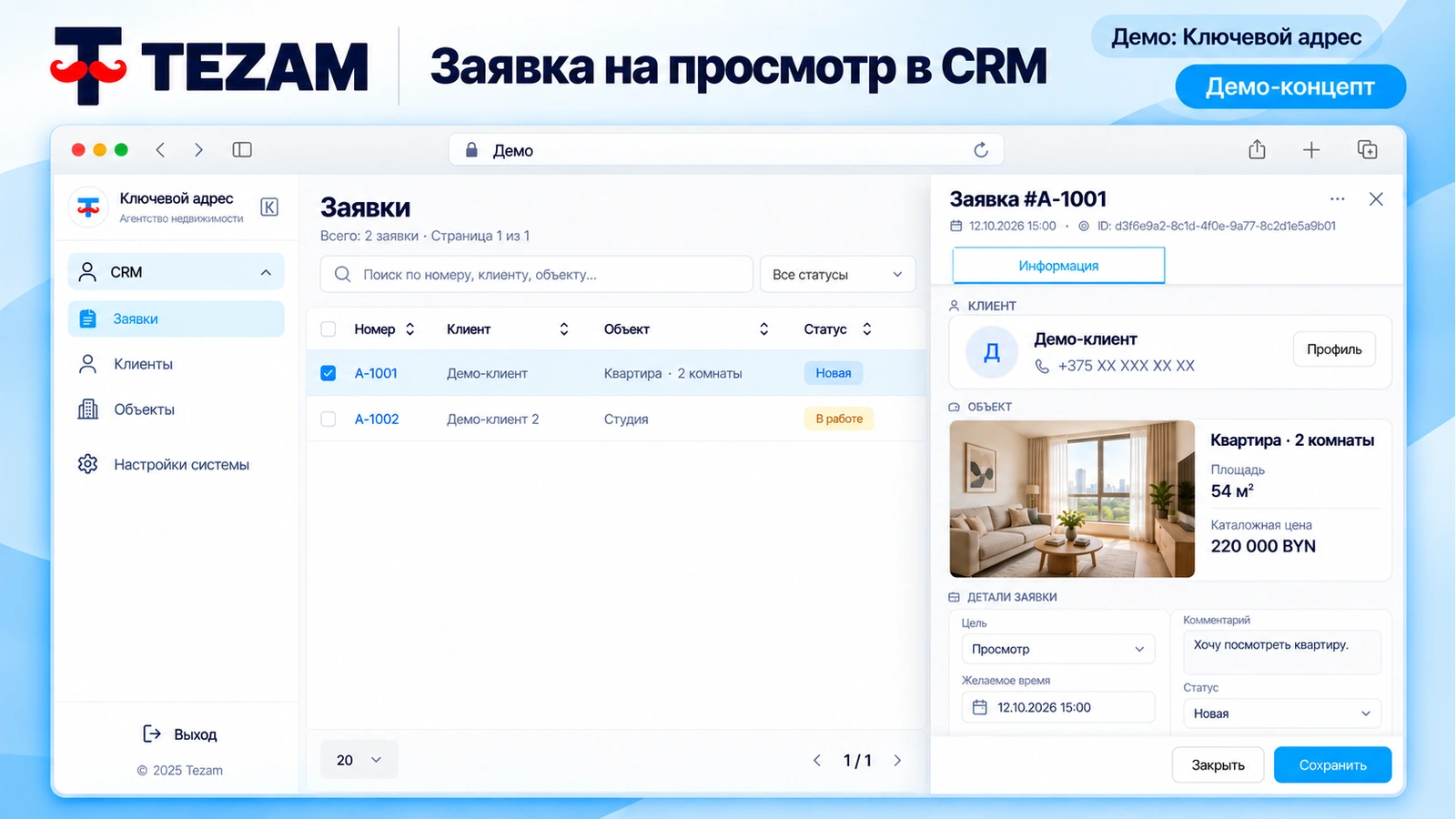
Task: Go to next page arrow in pagination
Action: [897, 761]
